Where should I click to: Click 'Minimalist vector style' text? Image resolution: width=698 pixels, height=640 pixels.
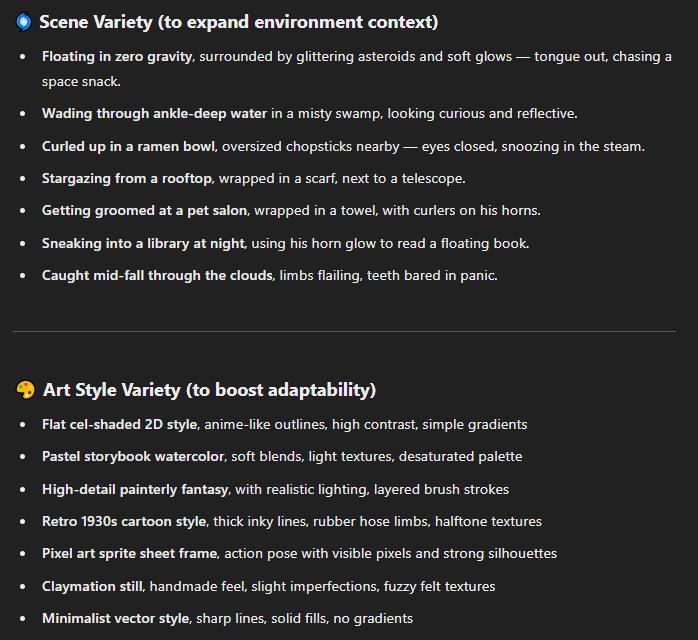[116, 618]
